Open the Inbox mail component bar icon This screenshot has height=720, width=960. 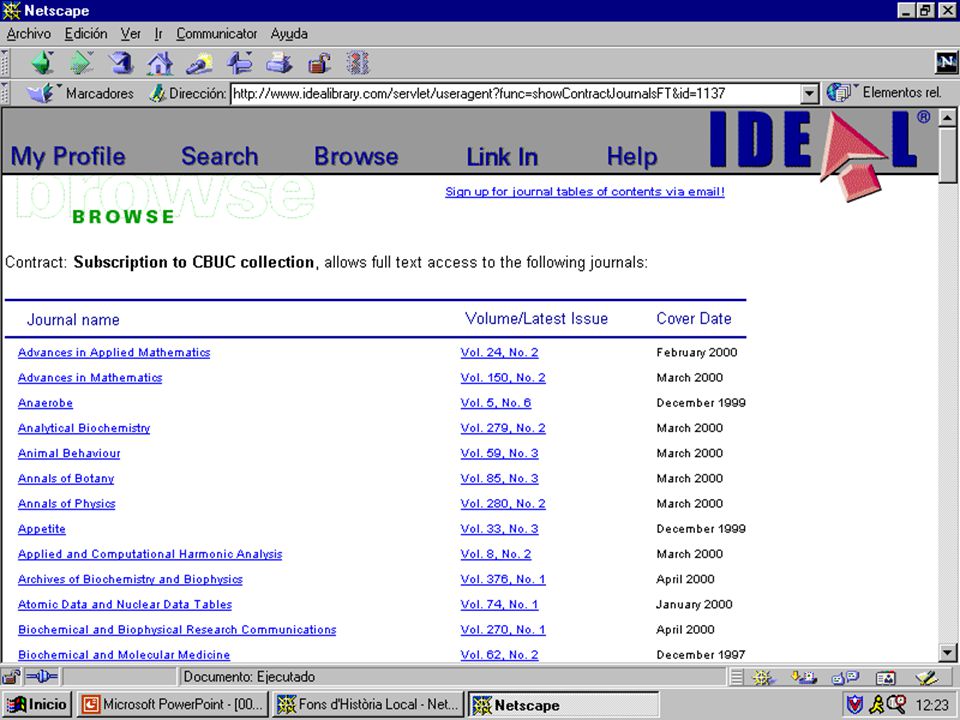pos(803,678)
